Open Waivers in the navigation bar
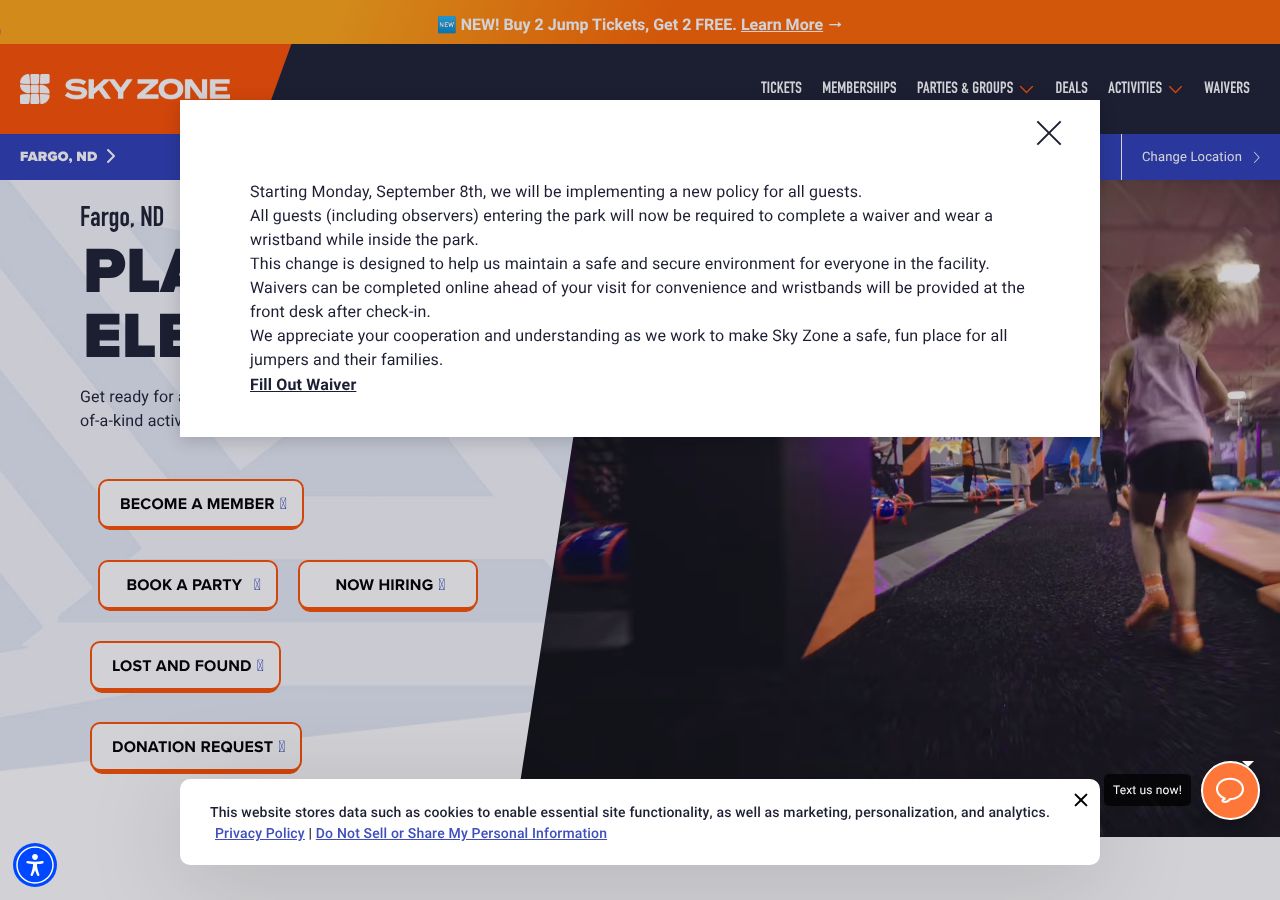 pyautogui.click(x=1227, y=88)
